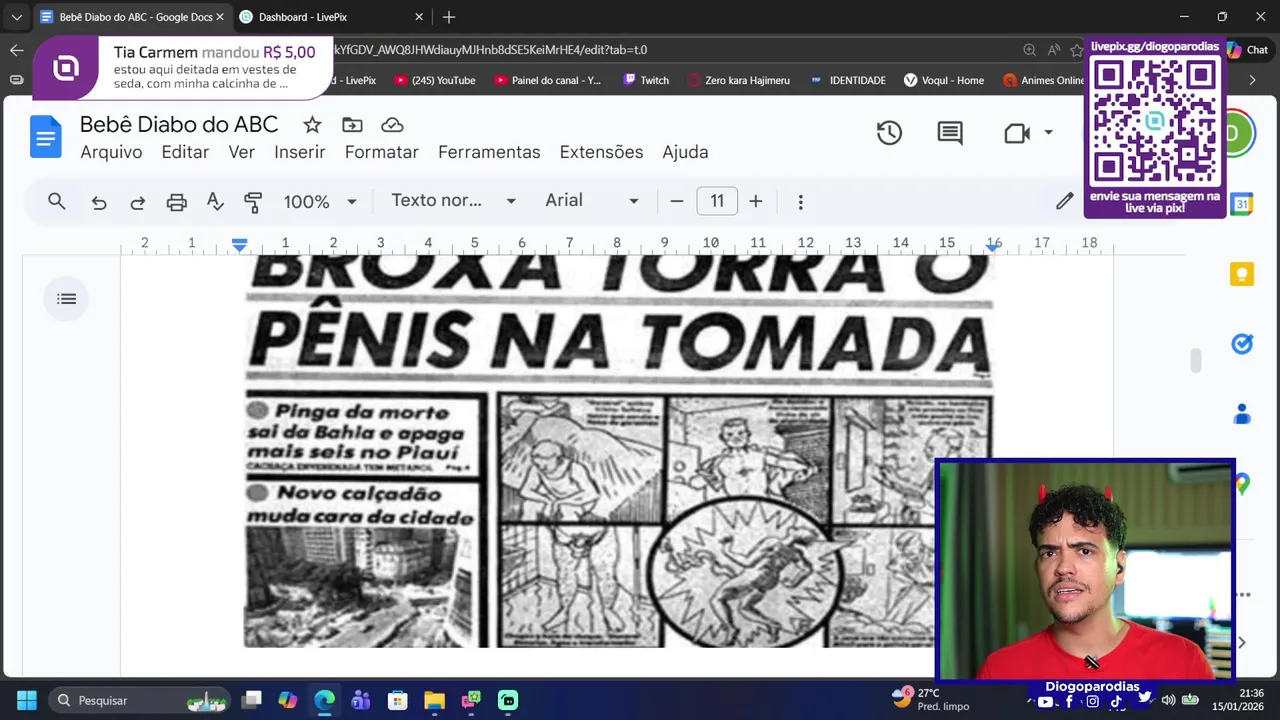
Task: Increase the font size
Action: click(x=756, y=202)
